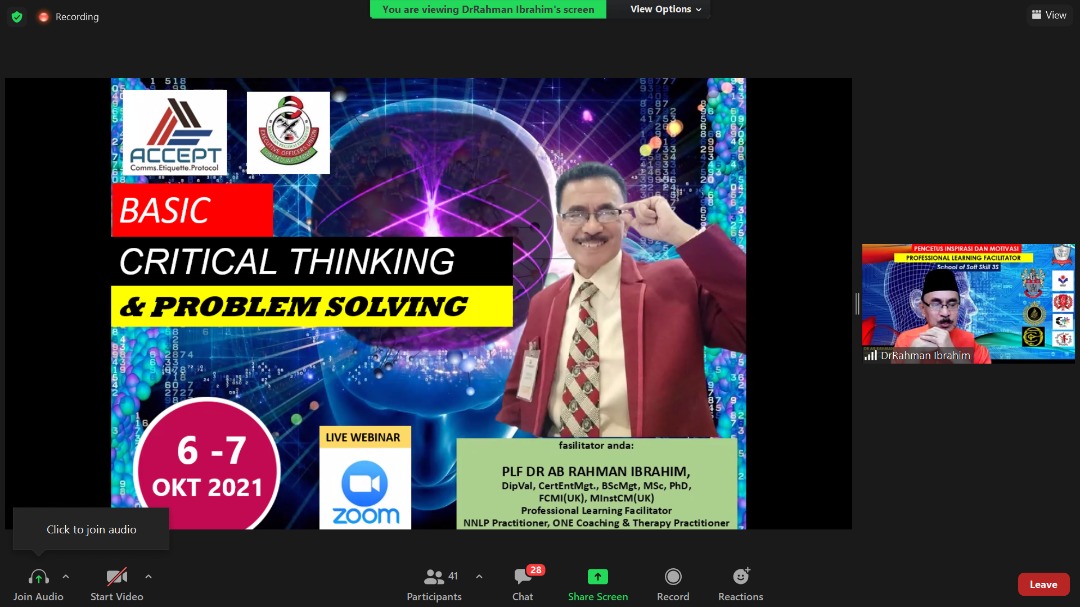
Task: Leave the meeting
Action: tap(1043, 584)
